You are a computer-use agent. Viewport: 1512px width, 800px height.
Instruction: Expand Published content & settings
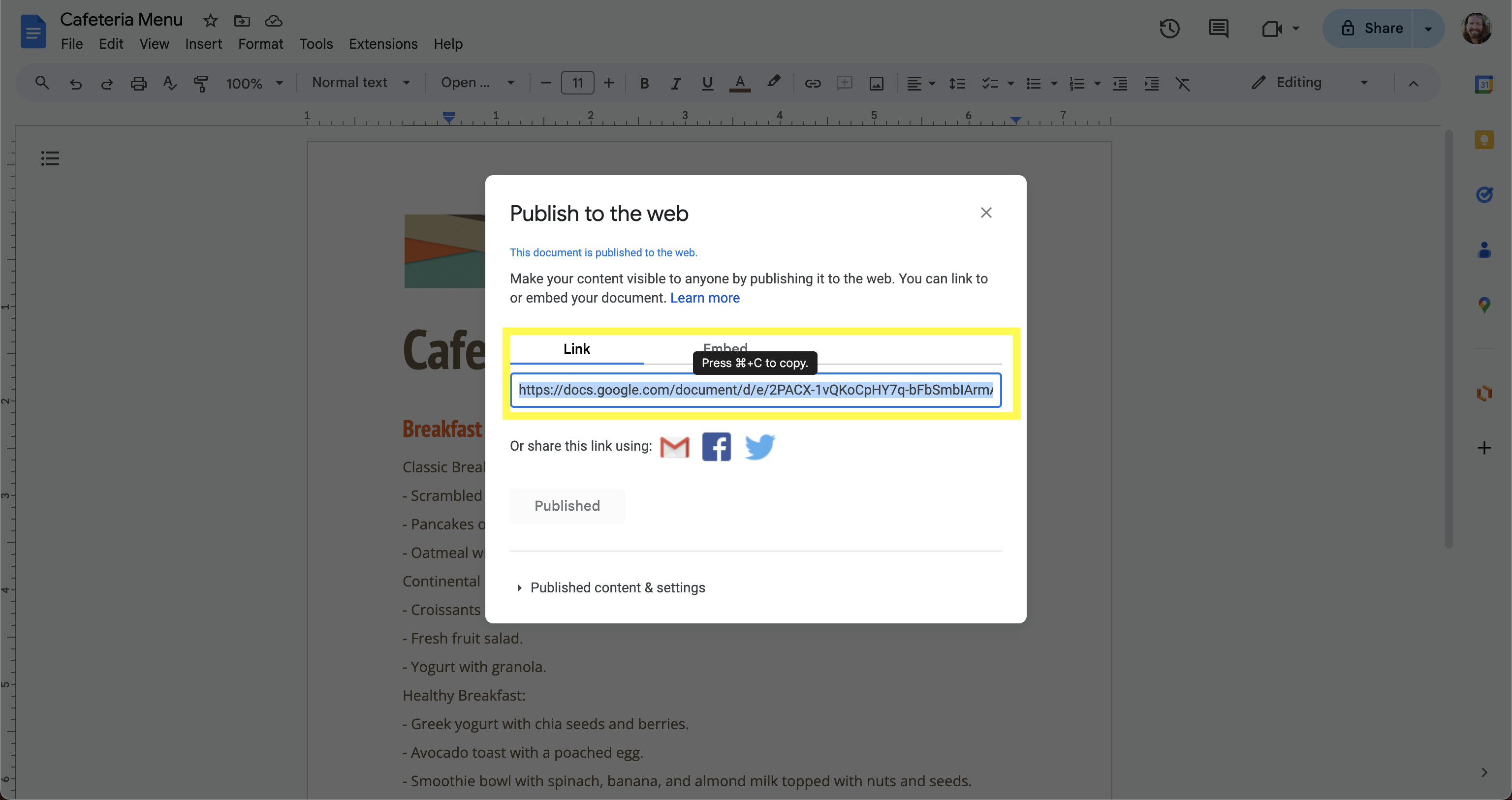(x=611, y=587)
